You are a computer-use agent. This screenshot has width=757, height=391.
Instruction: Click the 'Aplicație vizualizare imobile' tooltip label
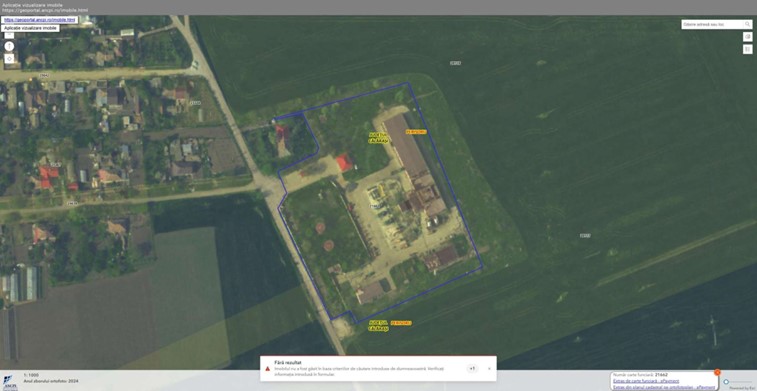(30, 28)
